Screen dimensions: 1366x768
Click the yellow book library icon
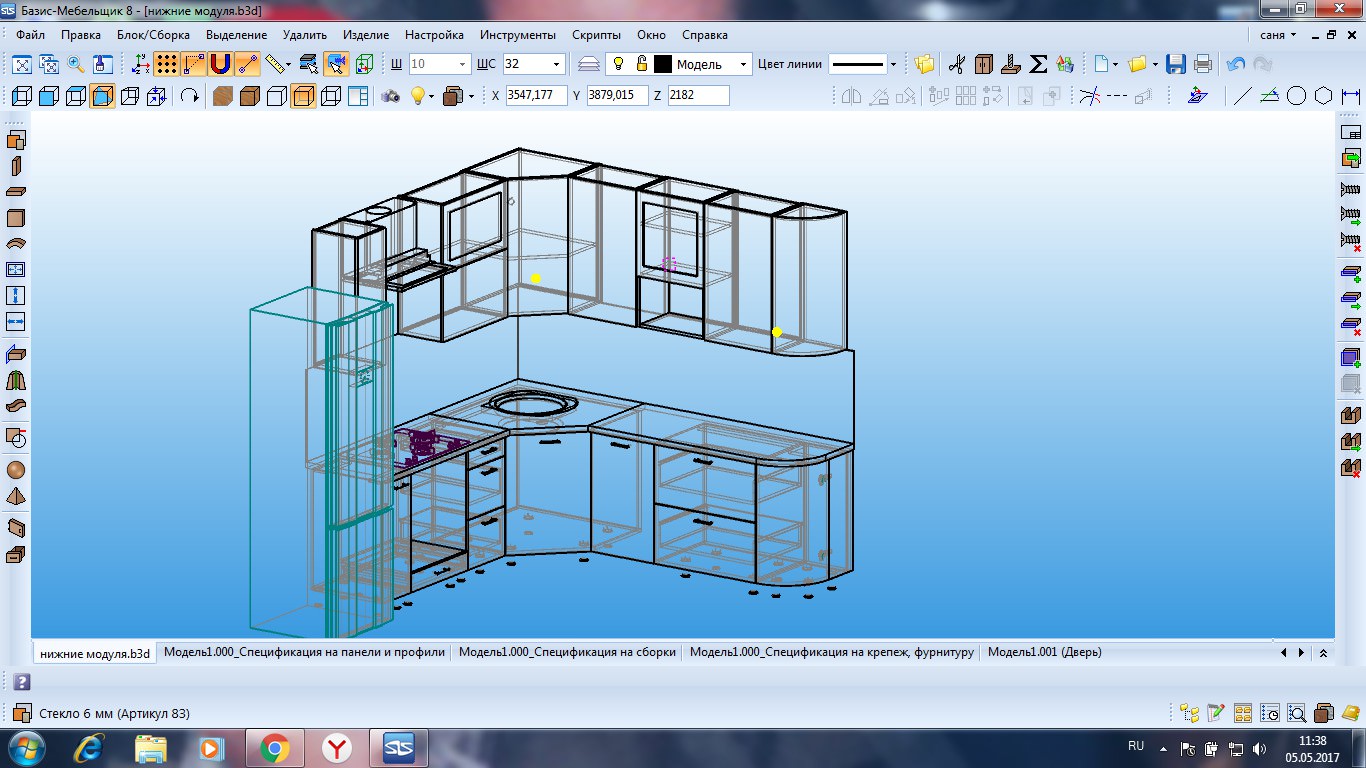(x=1351, y=713)
